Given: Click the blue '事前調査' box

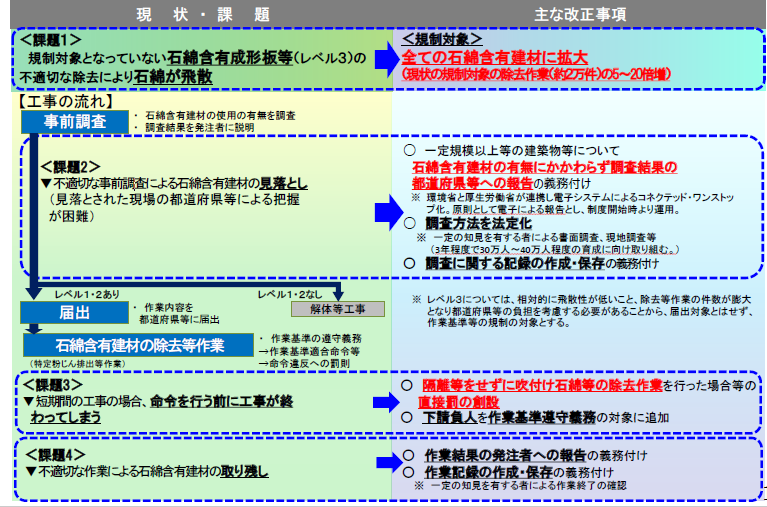Looking at the screenshot, I should pyautogui.click(x=75, y=121).
